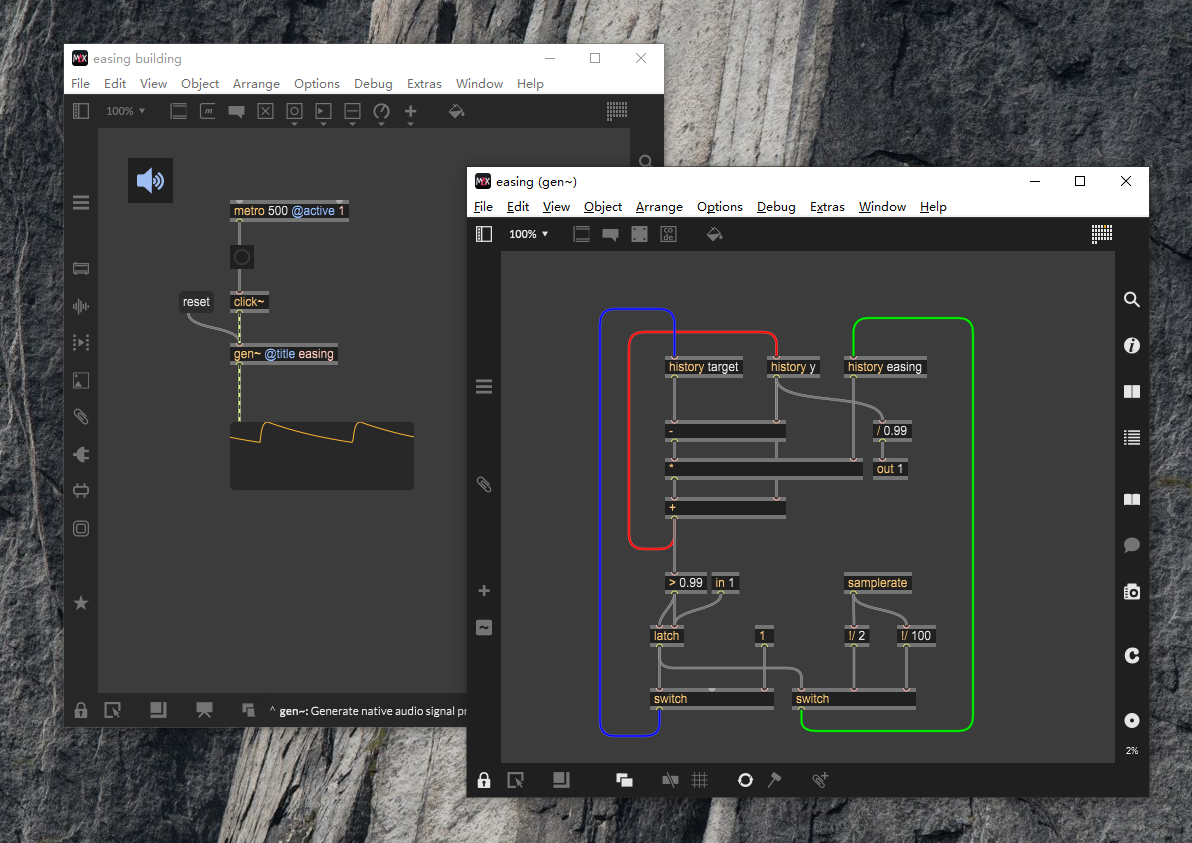Open the Arrange menu in easing building

[256, 84]
